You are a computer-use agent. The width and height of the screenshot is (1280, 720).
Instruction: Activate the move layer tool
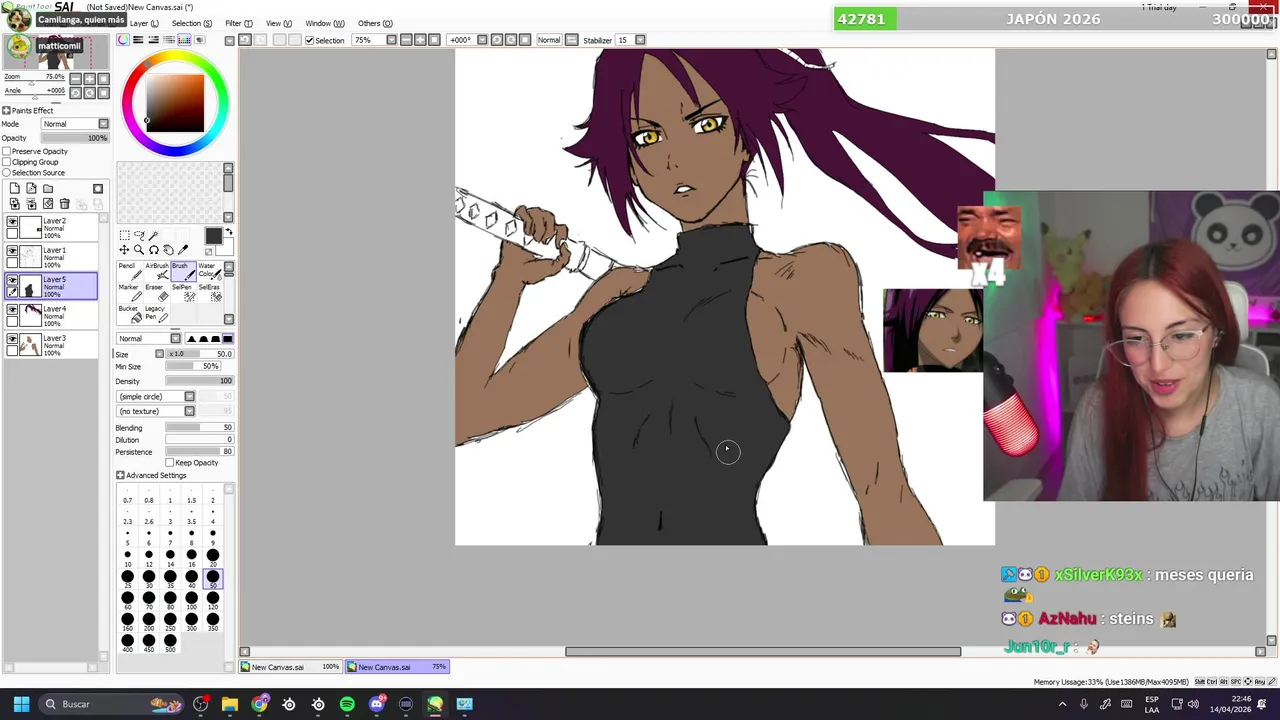pos(125,250)
